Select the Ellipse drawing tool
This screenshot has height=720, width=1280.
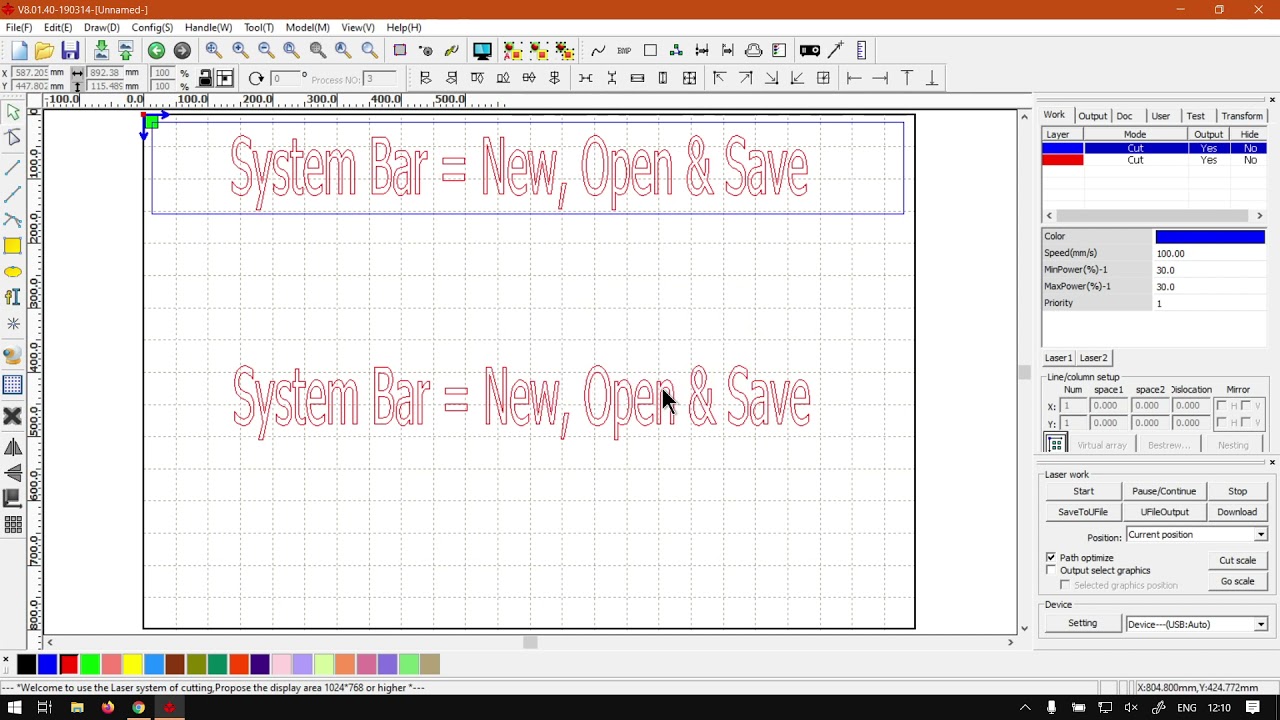(13, 272)
